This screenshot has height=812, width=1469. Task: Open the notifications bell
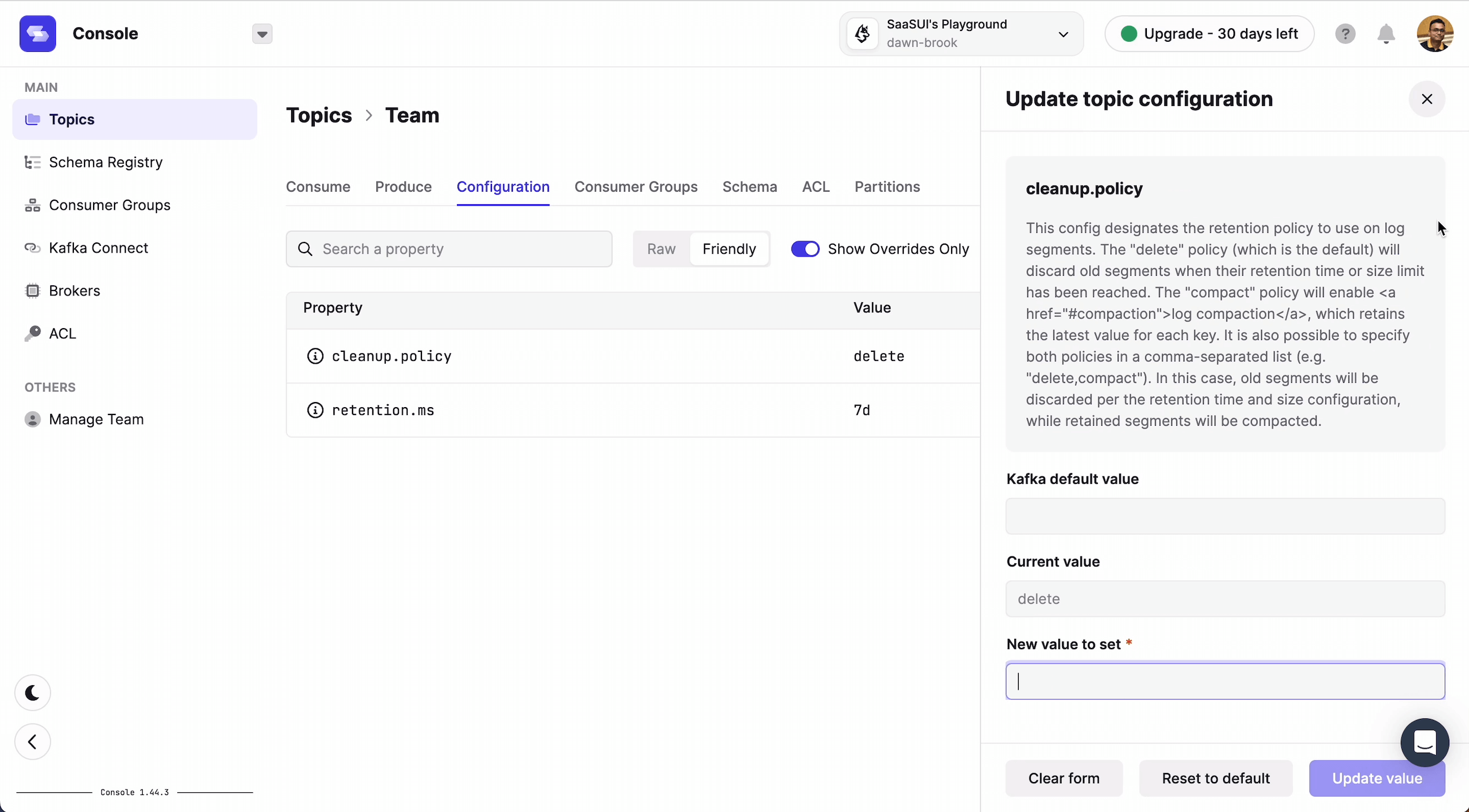point(1386,34)
